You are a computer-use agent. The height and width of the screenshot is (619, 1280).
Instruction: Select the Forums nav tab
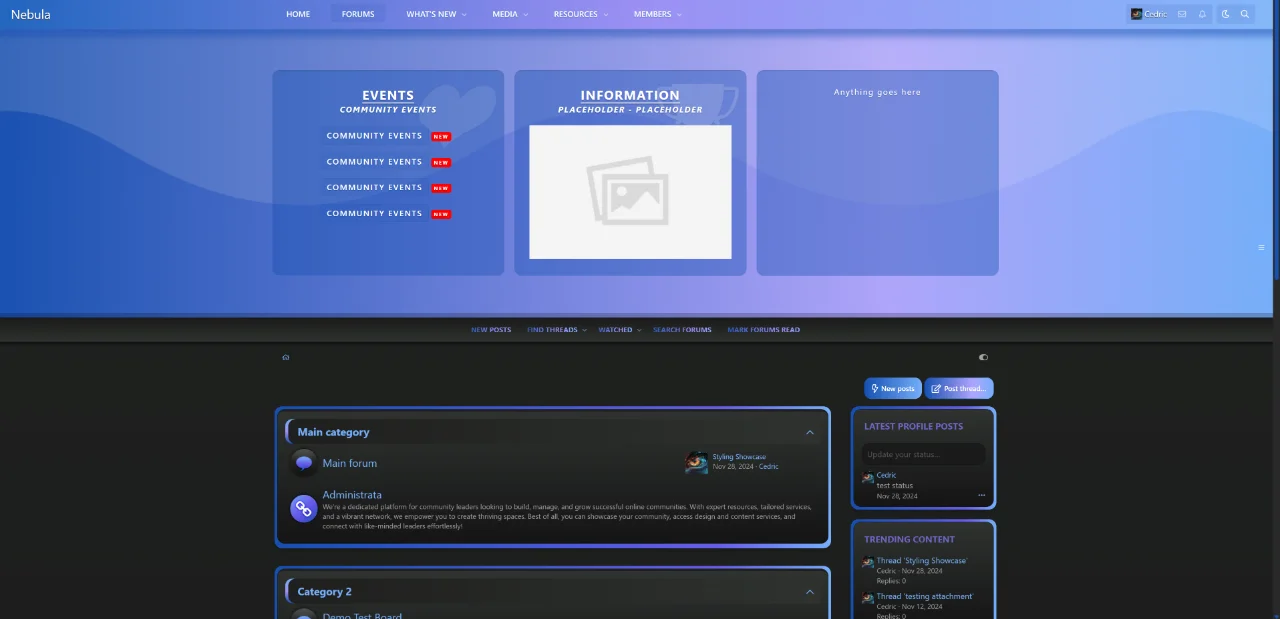[x=358, y=14]
